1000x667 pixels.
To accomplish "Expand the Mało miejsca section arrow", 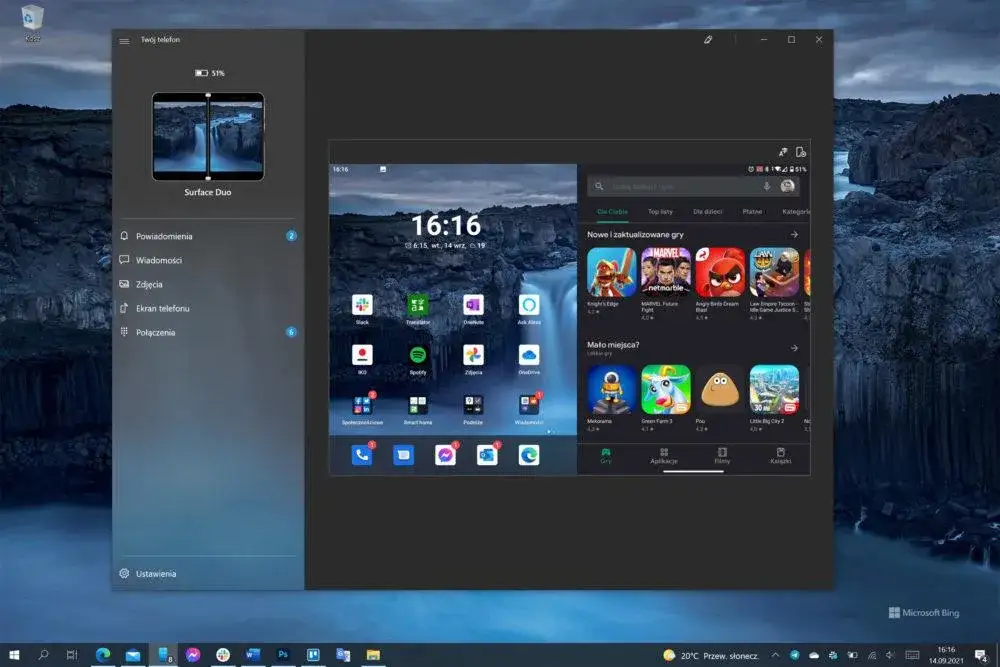I will tap(794, 348).
